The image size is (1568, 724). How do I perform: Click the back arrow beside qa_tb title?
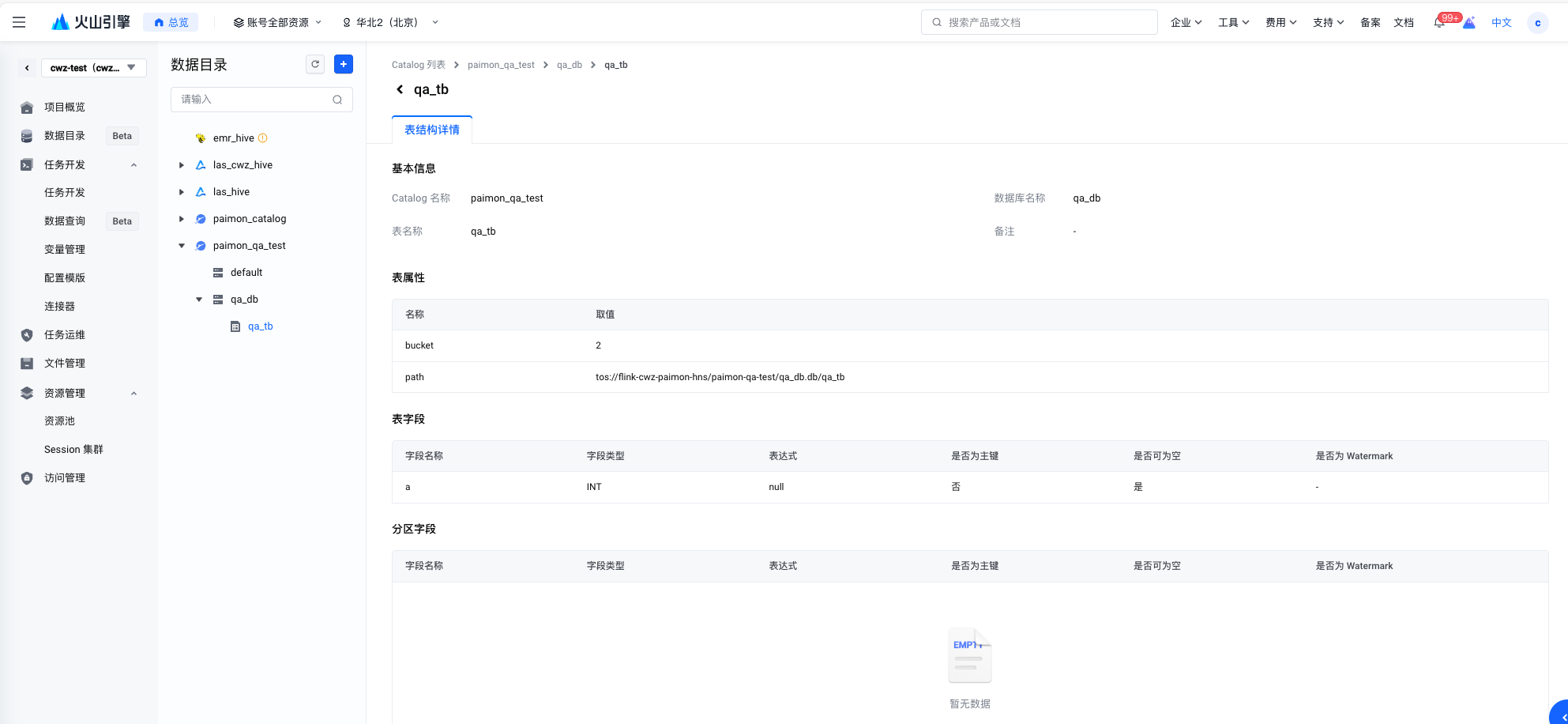pos(400,89)
